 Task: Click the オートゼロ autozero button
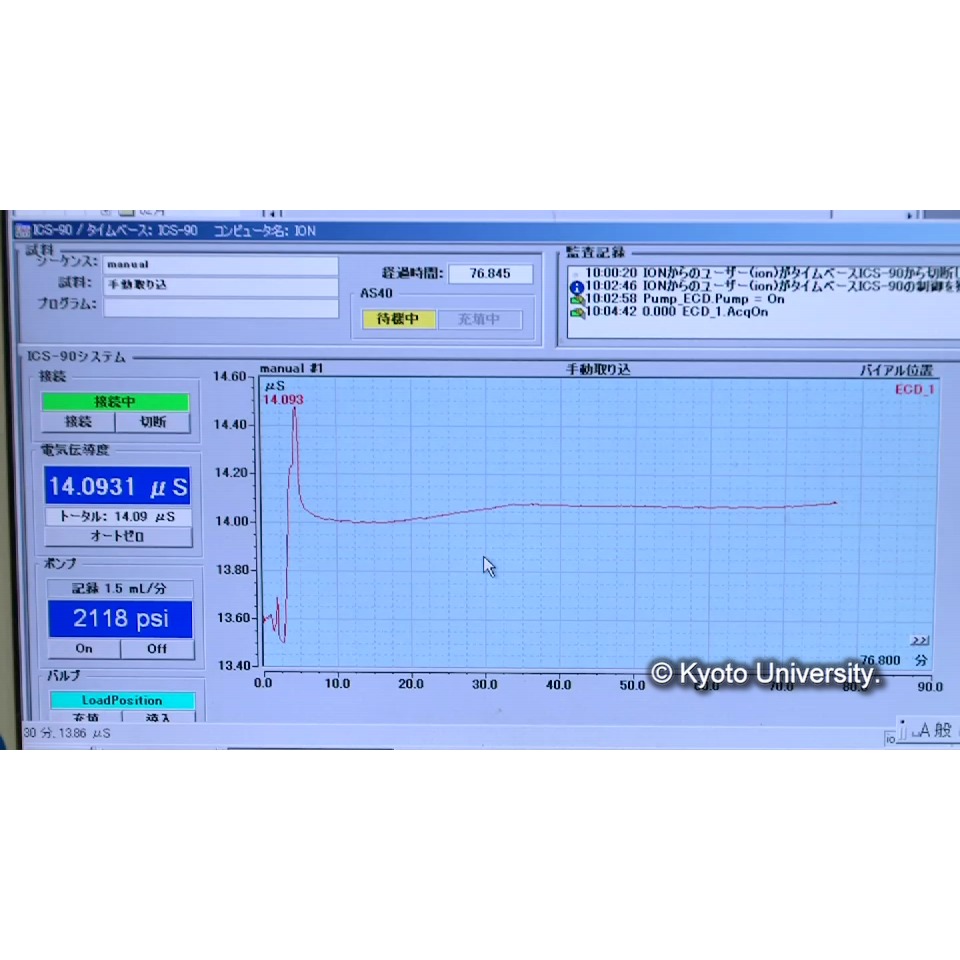118,537
